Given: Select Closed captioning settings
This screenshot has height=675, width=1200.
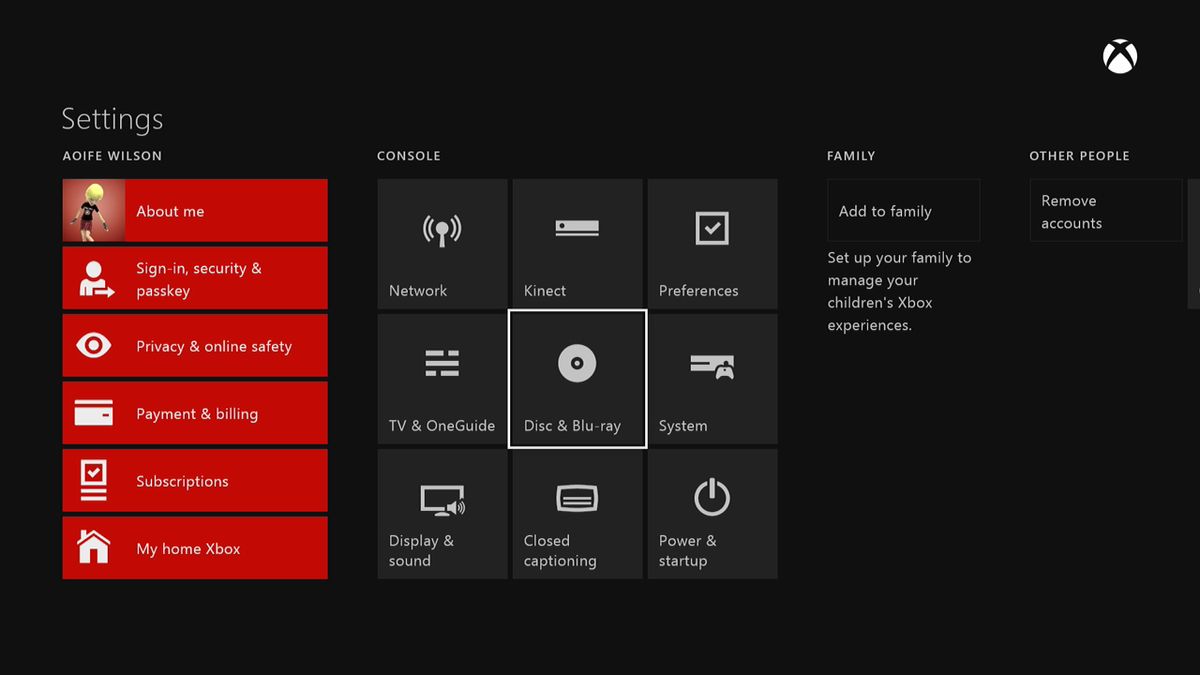Looking at the screenshot, I should [x=577, y=513].
